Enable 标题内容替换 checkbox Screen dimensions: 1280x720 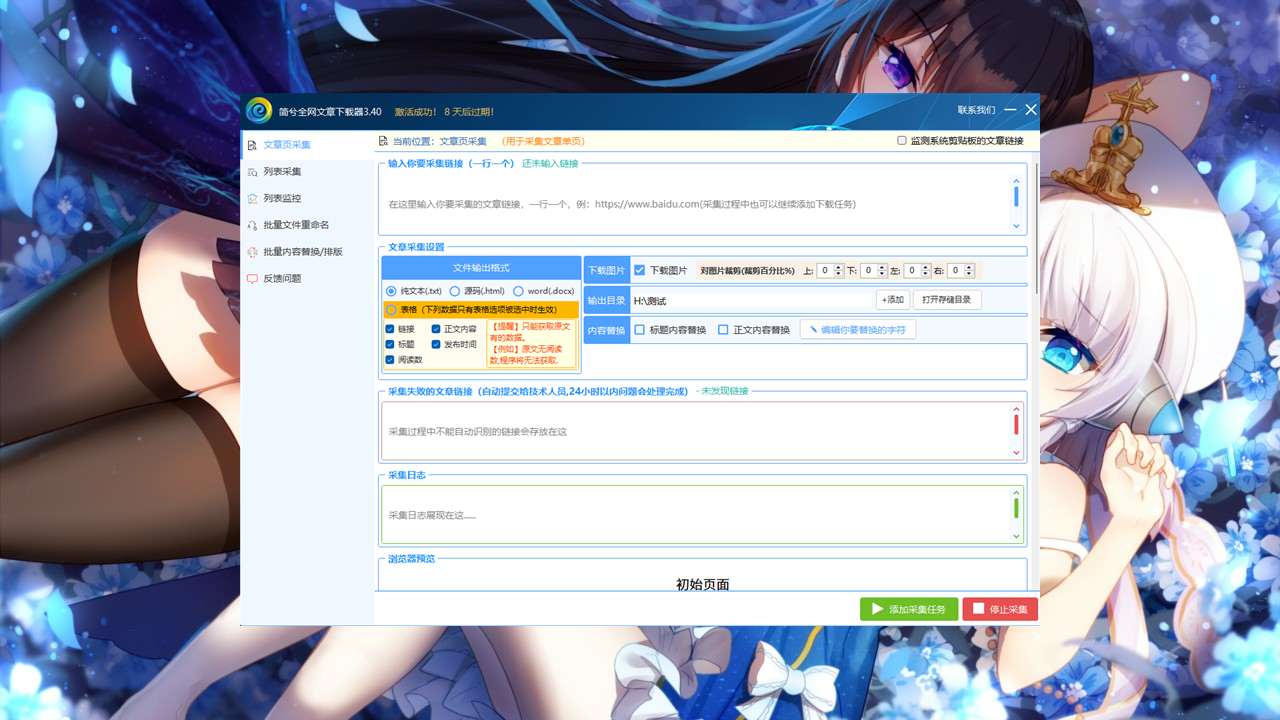640,330
